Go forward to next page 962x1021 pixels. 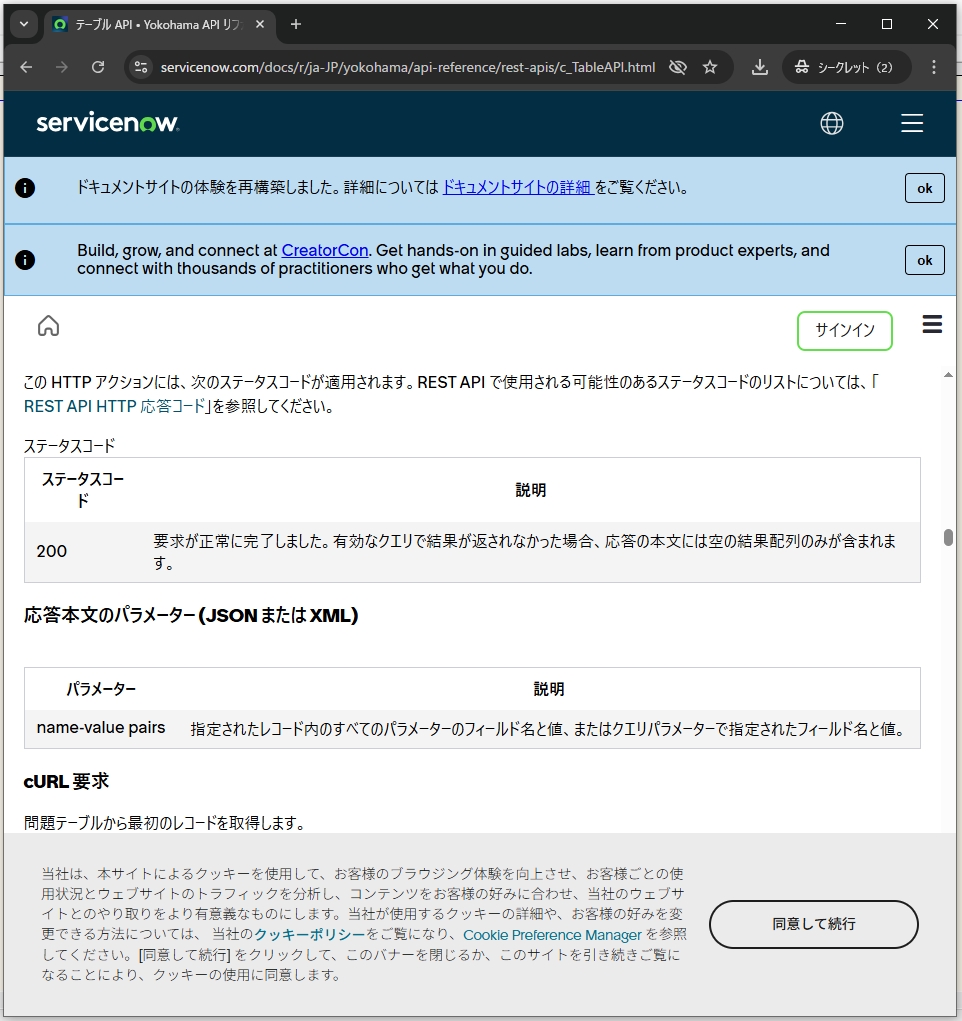point(62,67)
